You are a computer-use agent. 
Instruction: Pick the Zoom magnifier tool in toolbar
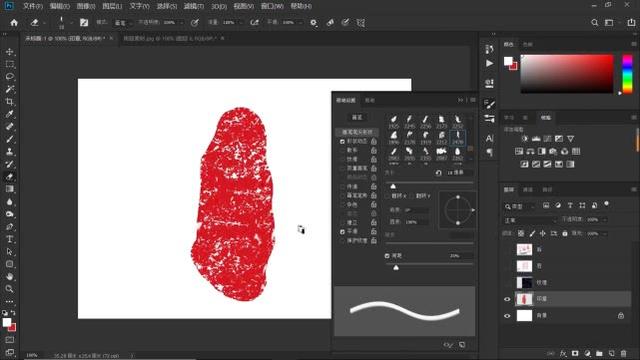(x=10, y=289)
